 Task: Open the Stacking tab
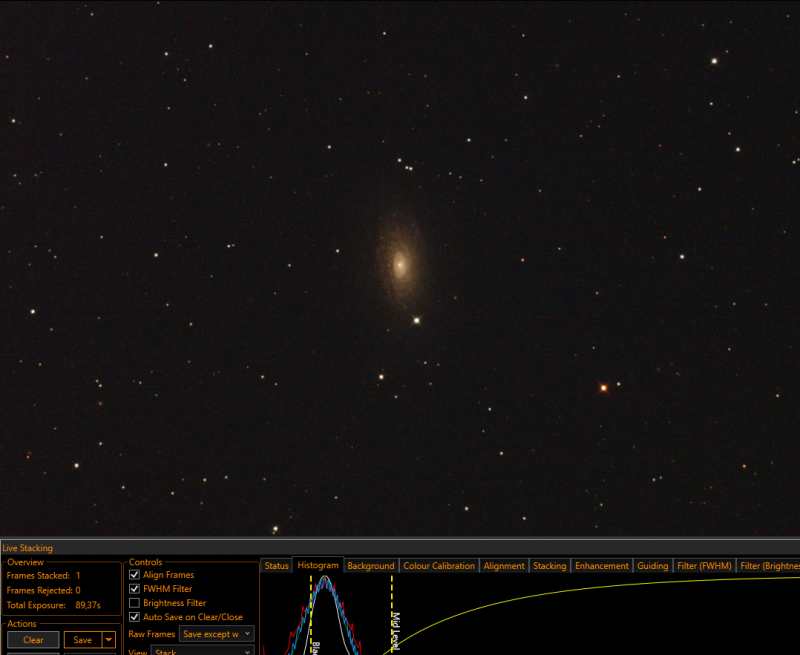pos(549,566)
